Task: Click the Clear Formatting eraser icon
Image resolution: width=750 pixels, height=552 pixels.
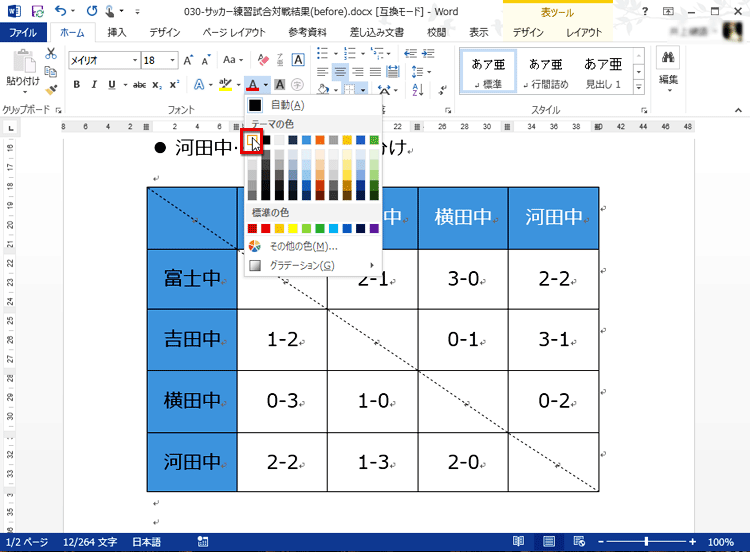Action: [x=263, y=60]
